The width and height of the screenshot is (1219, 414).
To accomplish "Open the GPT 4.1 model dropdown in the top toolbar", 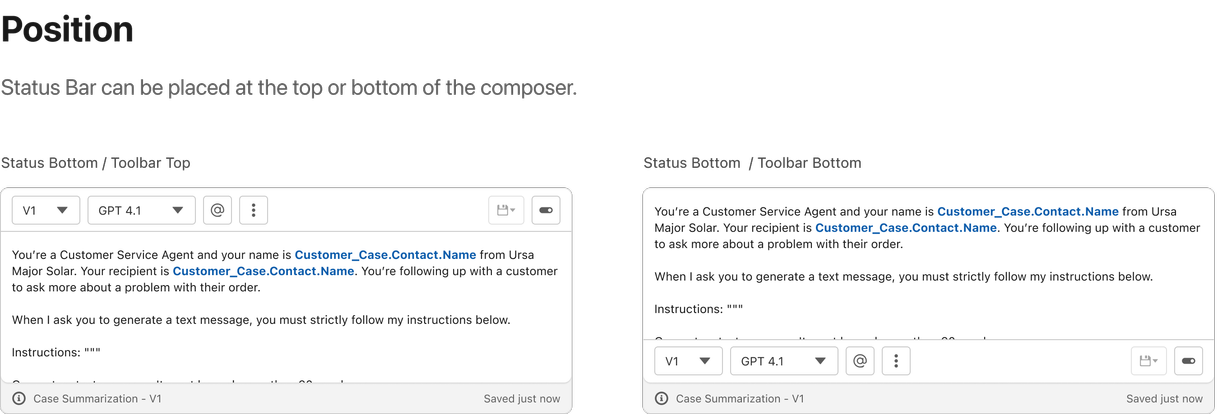I will (141, 210).
